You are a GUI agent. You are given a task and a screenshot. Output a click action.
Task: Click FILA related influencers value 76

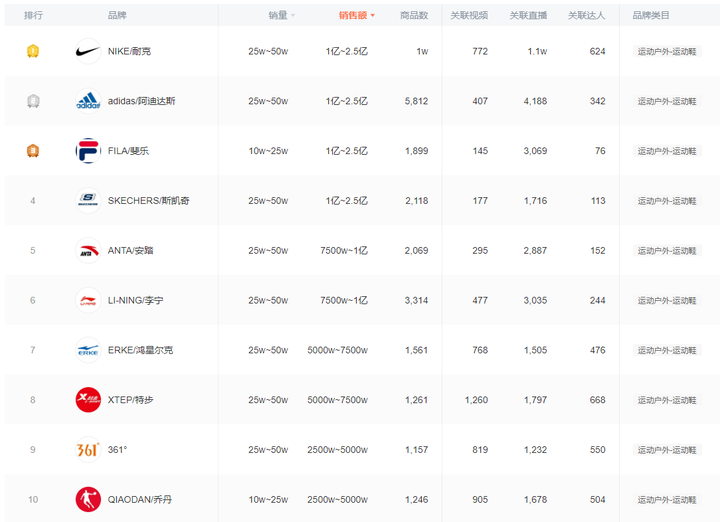click(x=600, y=151)
